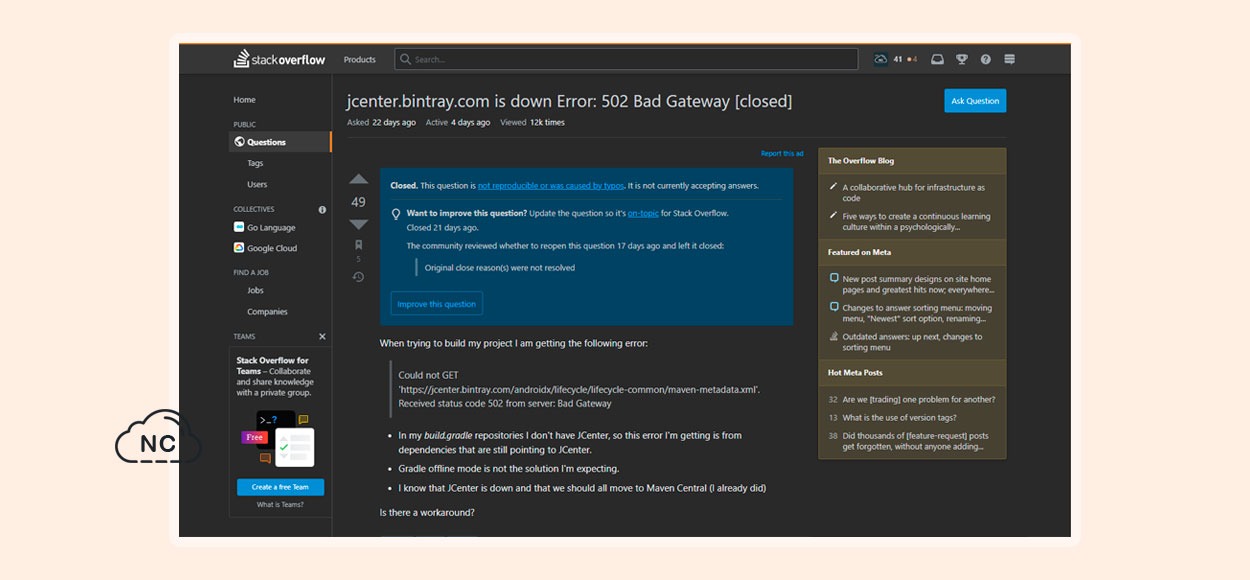The image size is (1250, 580).
Task: Click the 'Original close reason(s) were not resolved' text
Action: [x=499, y=268]
